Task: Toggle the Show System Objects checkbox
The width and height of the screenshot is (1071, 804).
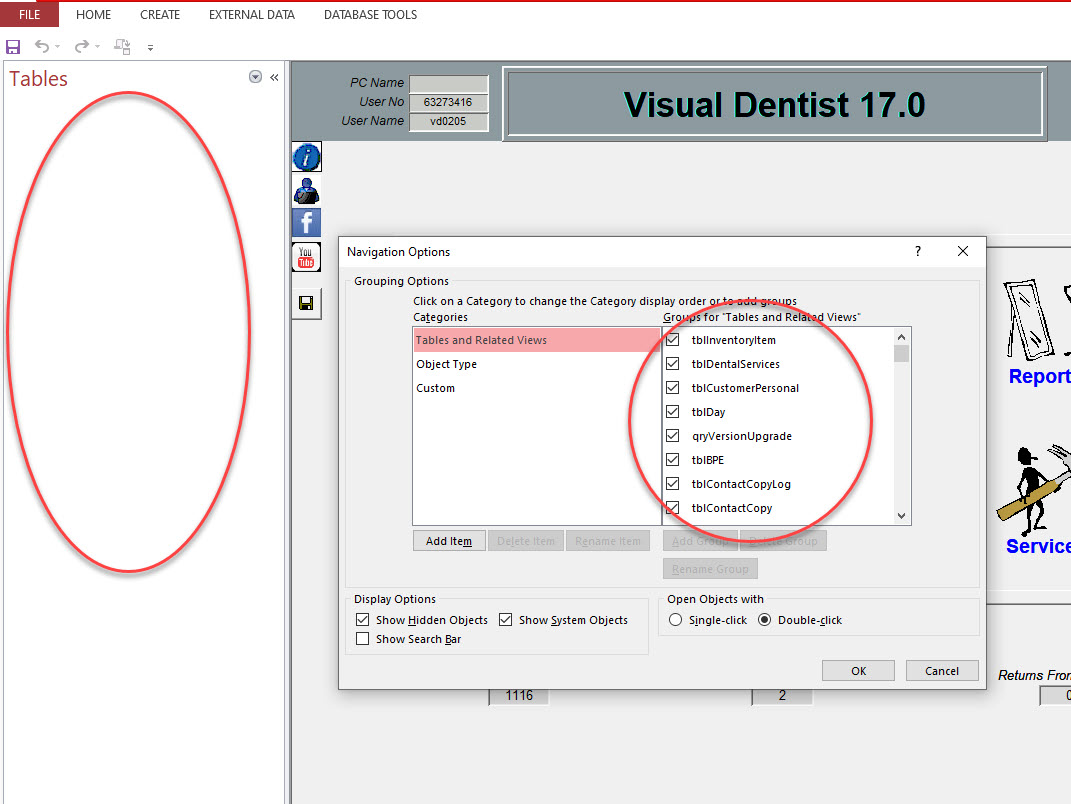Action: coord(505,620)
